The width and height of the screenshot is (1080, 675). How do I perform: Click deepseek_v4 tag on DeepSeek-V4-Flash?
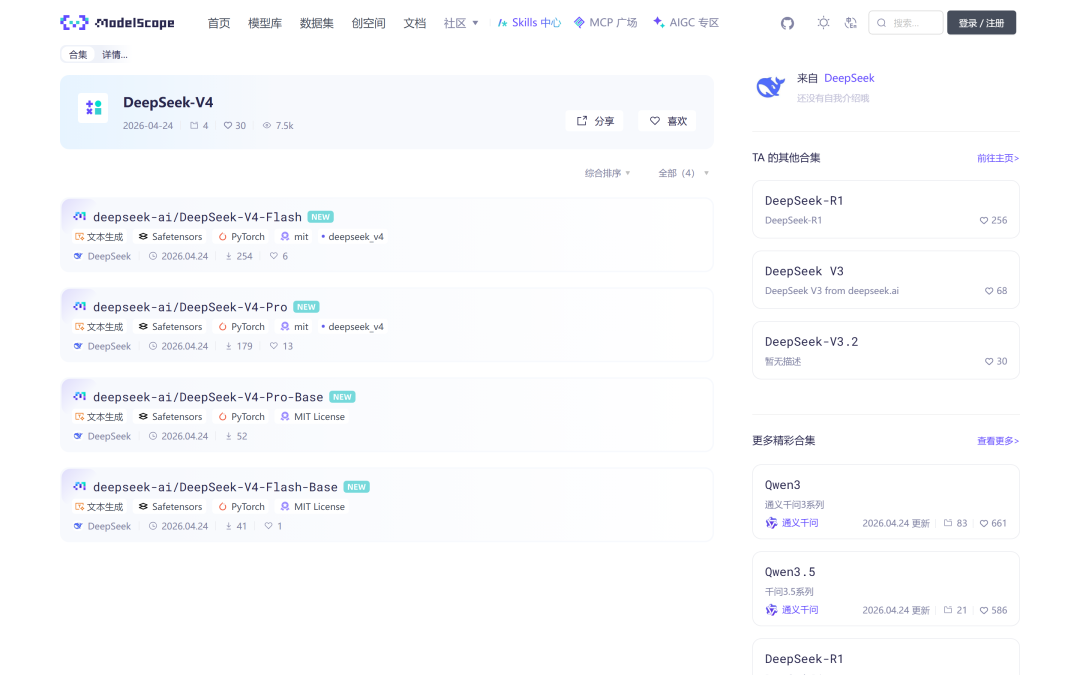(x=352, y=237)
